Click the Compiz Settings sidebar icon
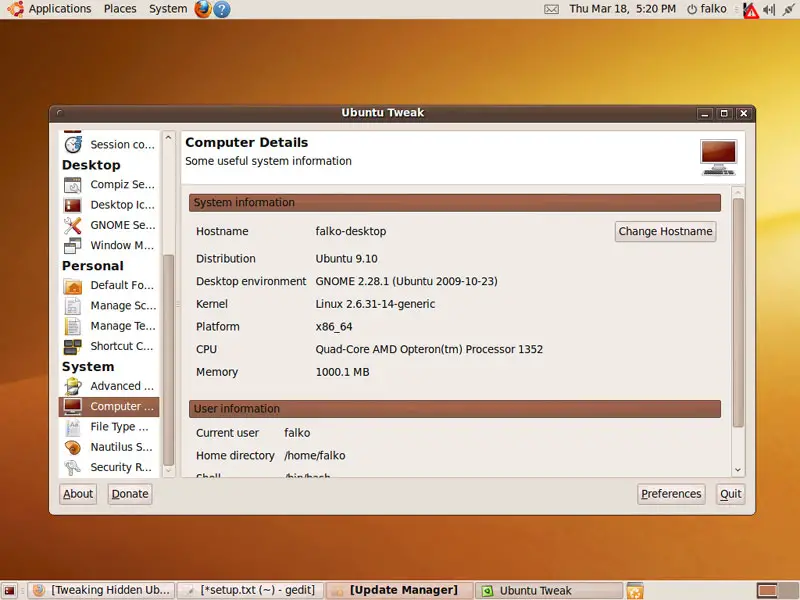The height and width of the screenshot is (600, 800). 73,185
